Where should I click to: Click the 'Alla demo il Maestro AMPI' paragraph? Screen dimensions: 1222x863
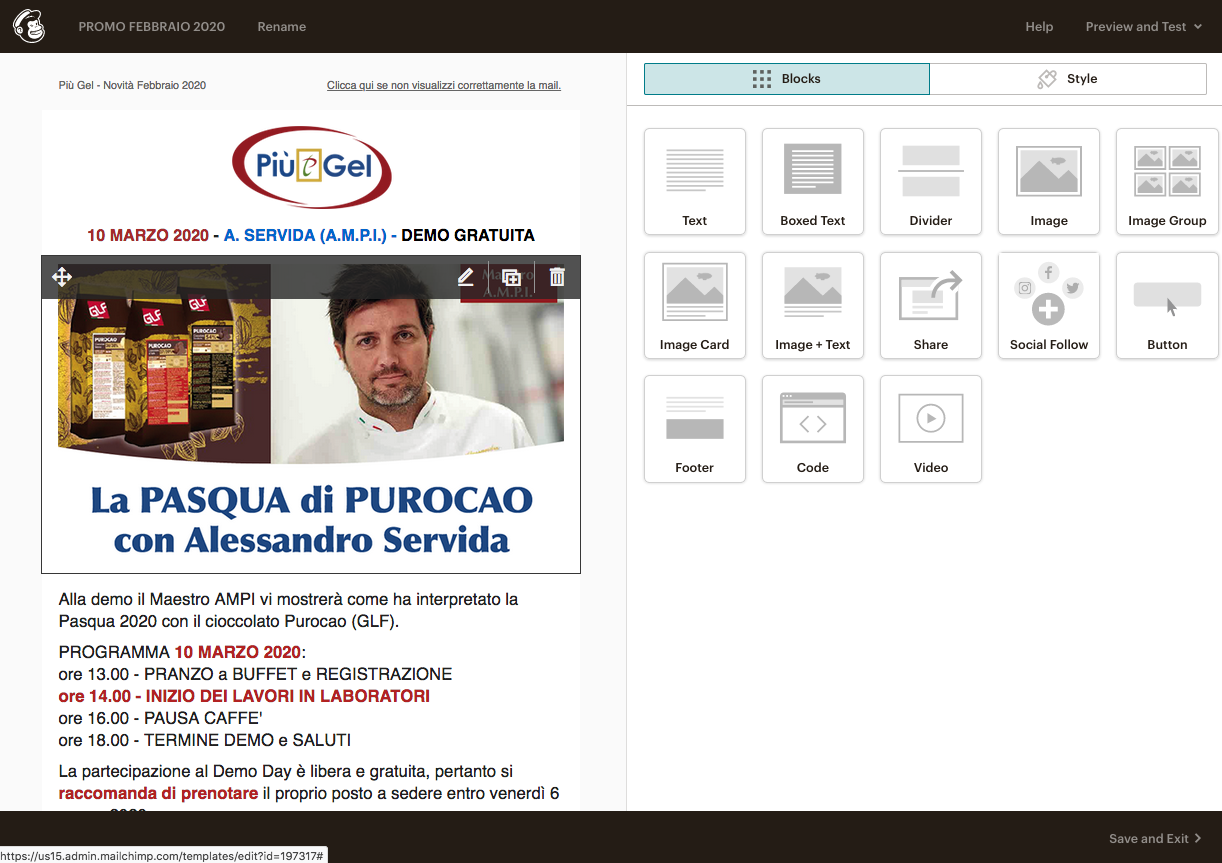pyautogui.click(x=289, y=610)
